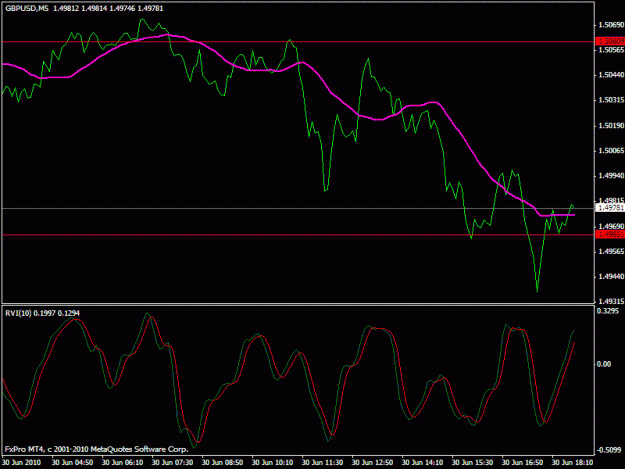The height and width of the screenshot is (469, 625).
Task: Click the -0.5099 RVI scale value
Action: click(609, 450)
